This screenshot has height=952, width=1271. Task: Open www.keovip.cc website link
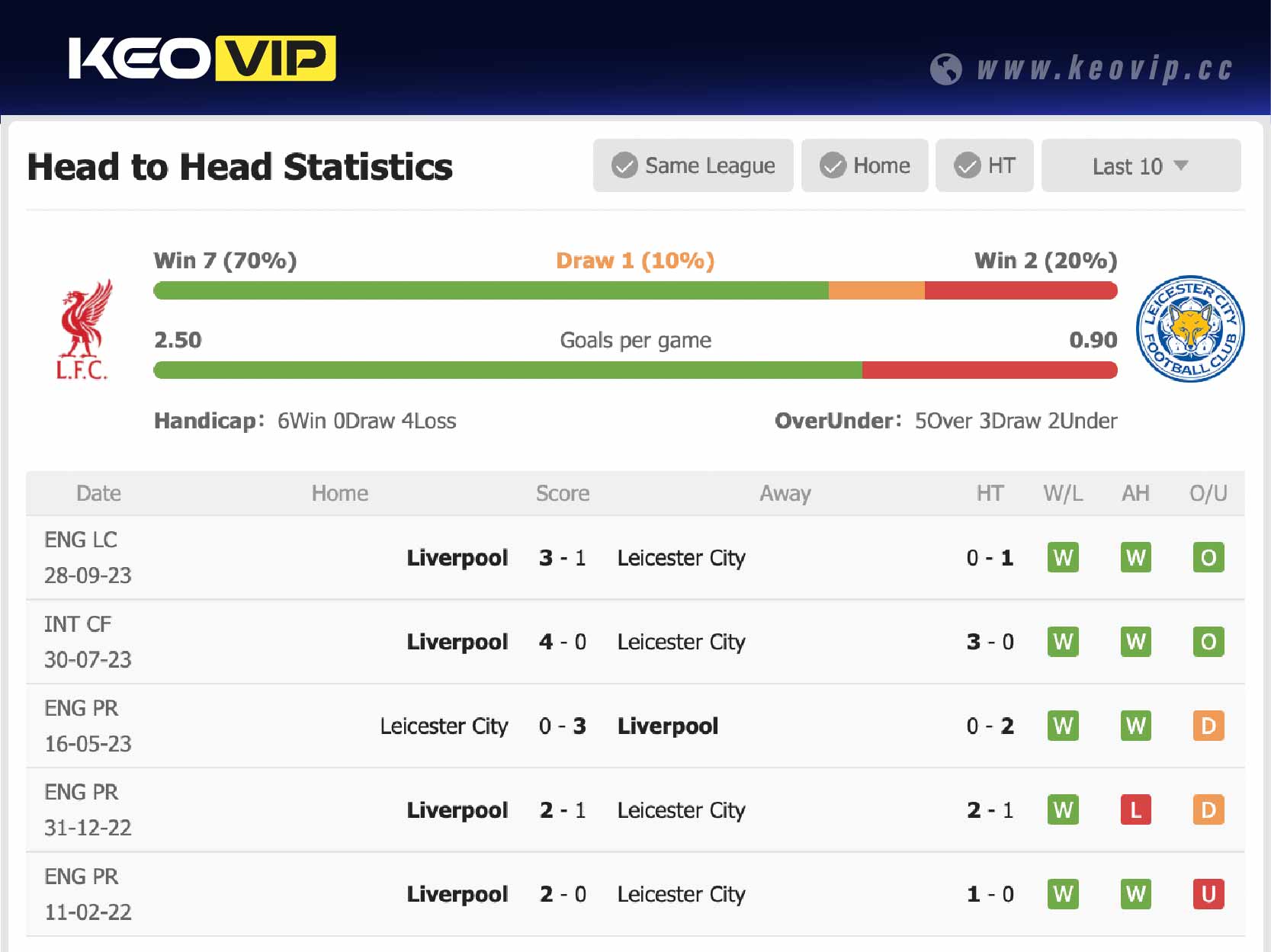[1106, 69]
